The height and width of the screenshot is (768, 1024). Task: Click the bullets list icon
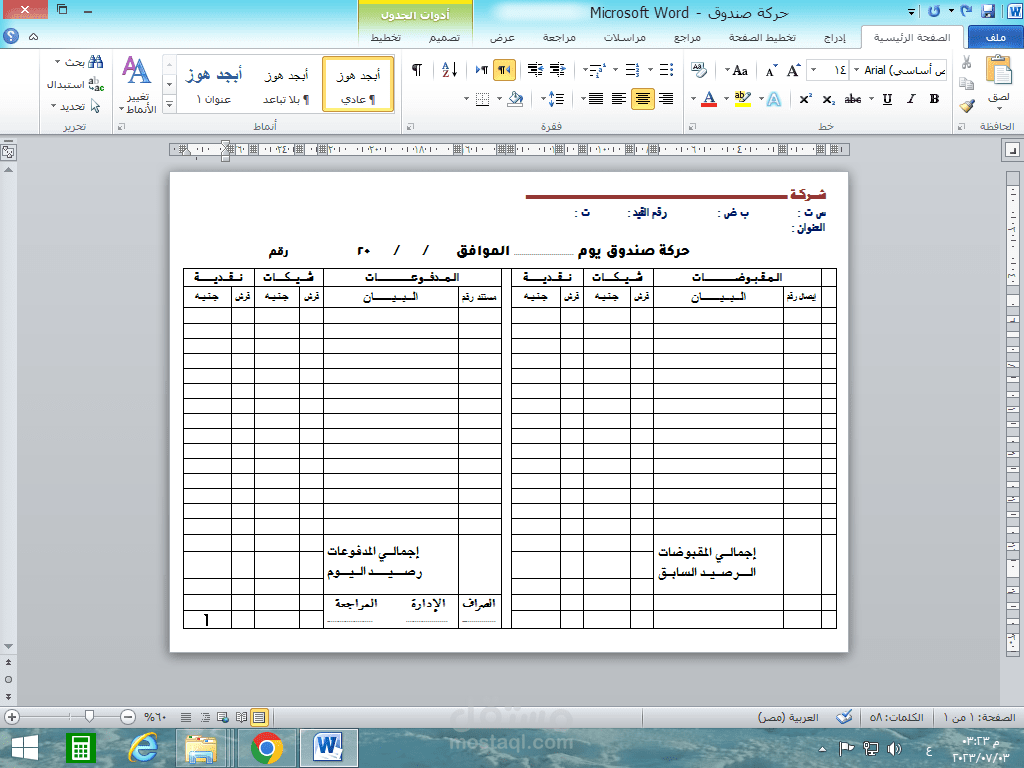point(666,70)
